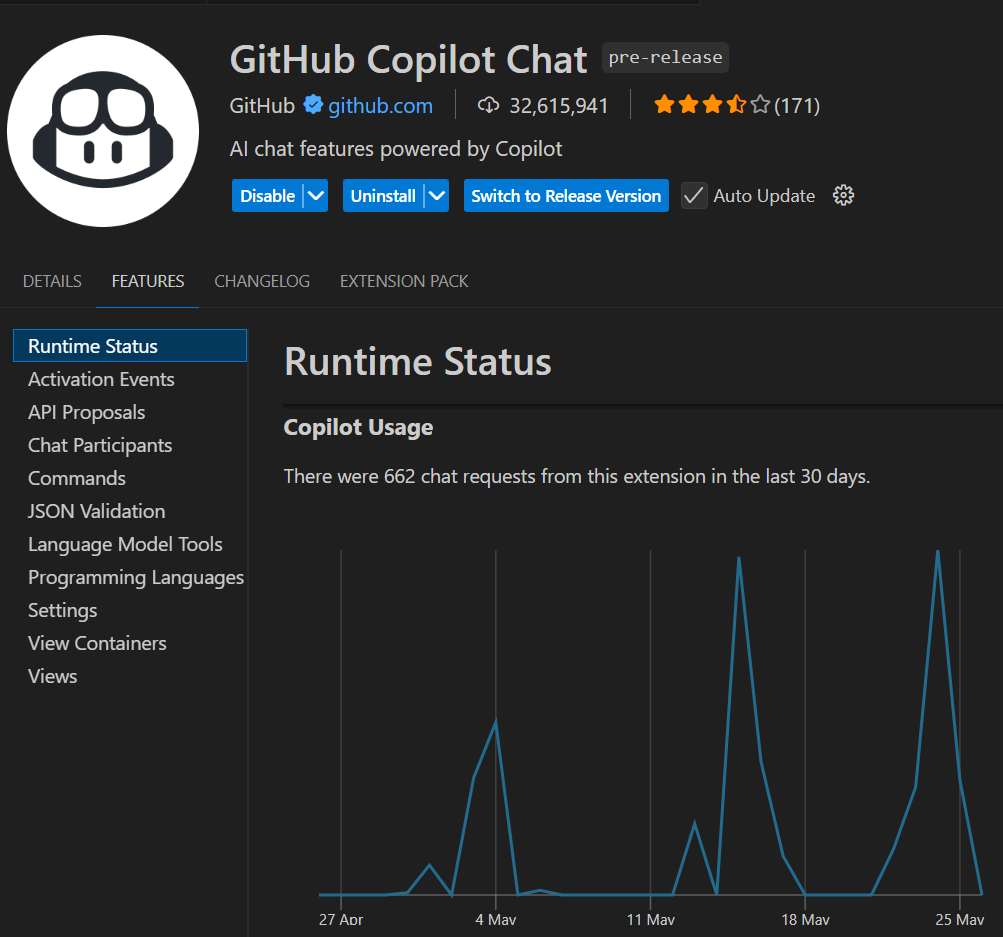Select the DETAILS tab
This screenshot has height=937, width=1003.
point(52,281)
